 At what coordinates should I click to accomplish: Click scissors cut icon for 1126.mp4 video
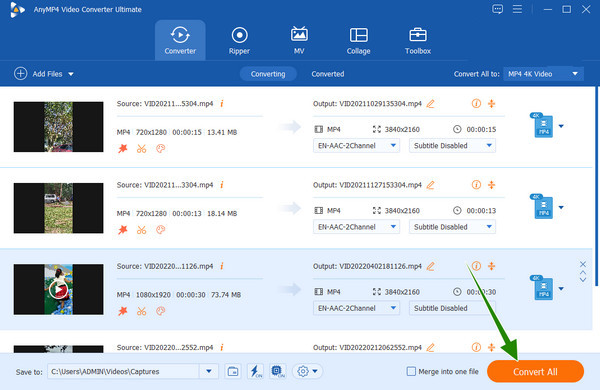142,311
